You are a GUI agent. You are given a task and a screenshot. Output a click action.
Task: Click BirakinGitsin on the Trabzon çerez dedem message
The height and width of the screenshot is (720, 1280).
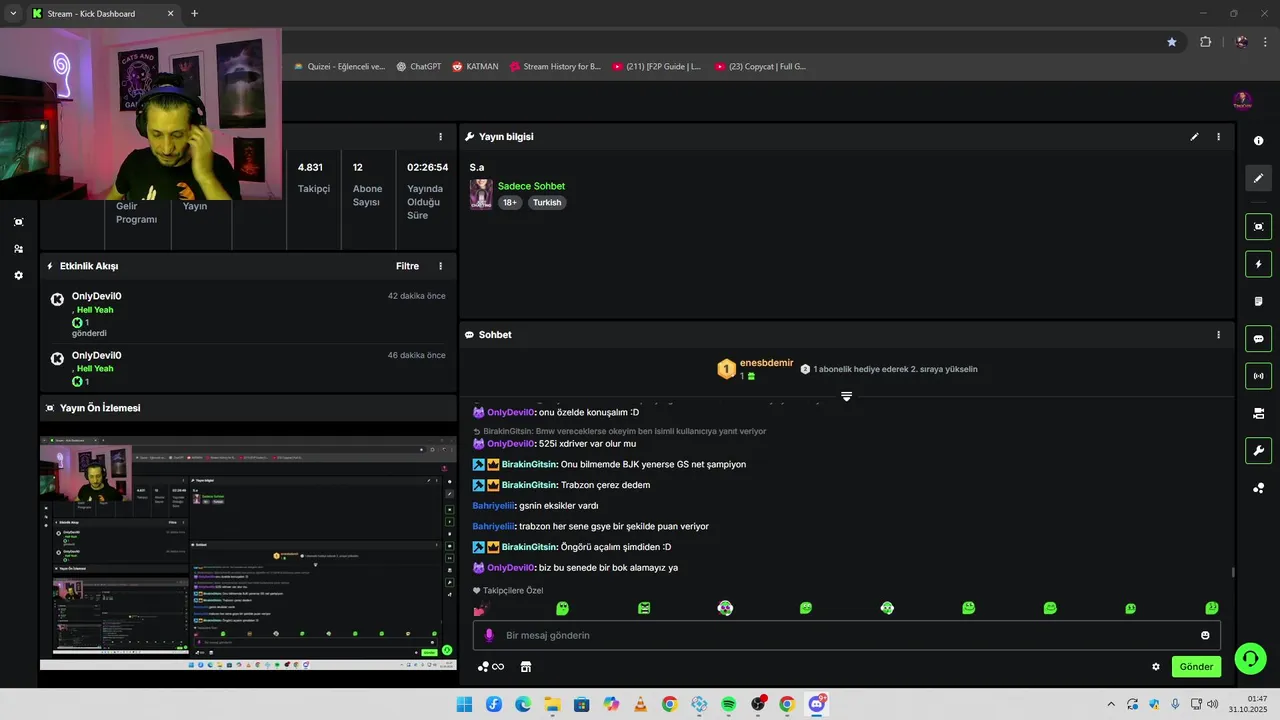tap(529, 485)
